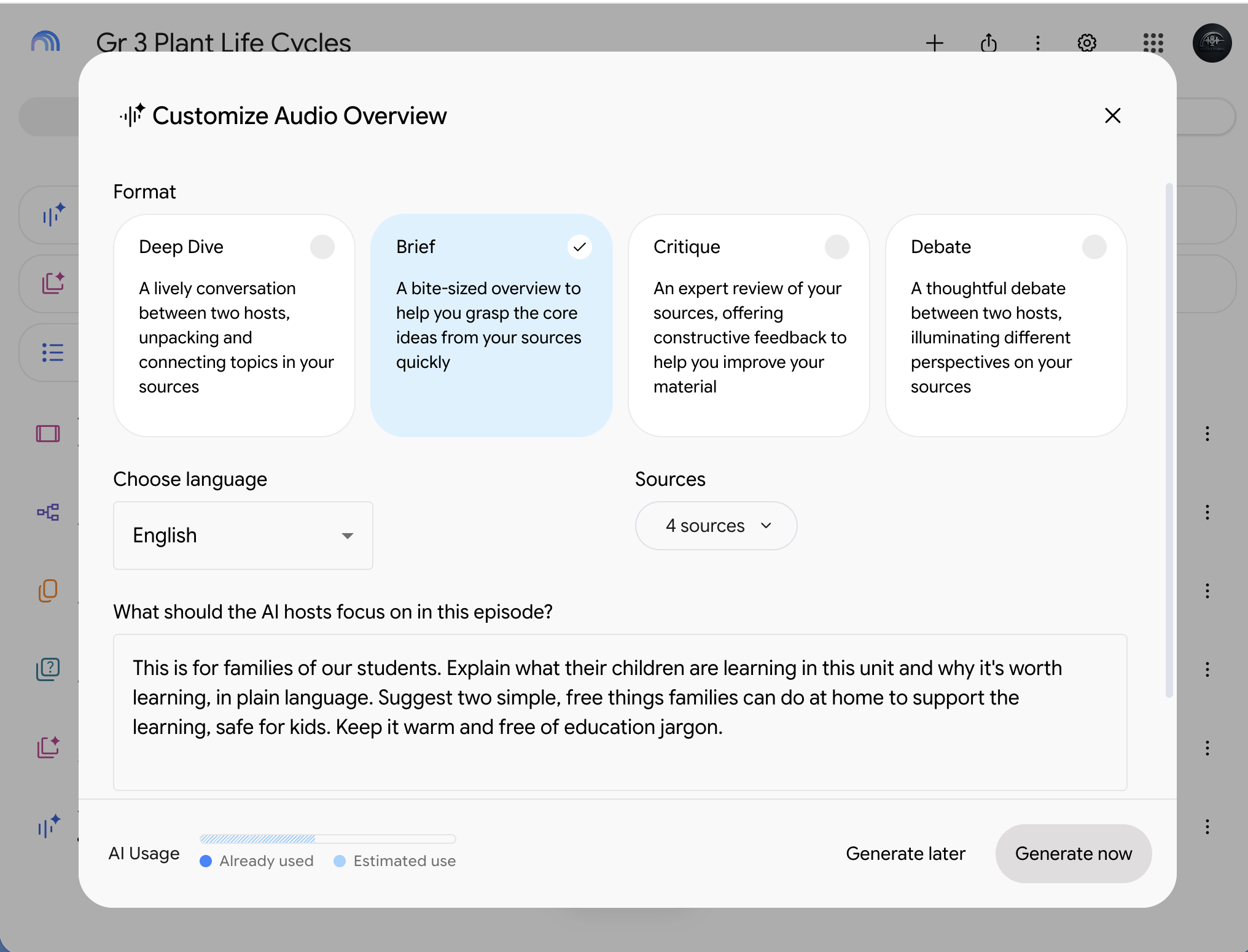Image resolution: width=1248 pixels, height=952 pixels.
Task: Open the Google apps grid
Action: pos(1153,43)
